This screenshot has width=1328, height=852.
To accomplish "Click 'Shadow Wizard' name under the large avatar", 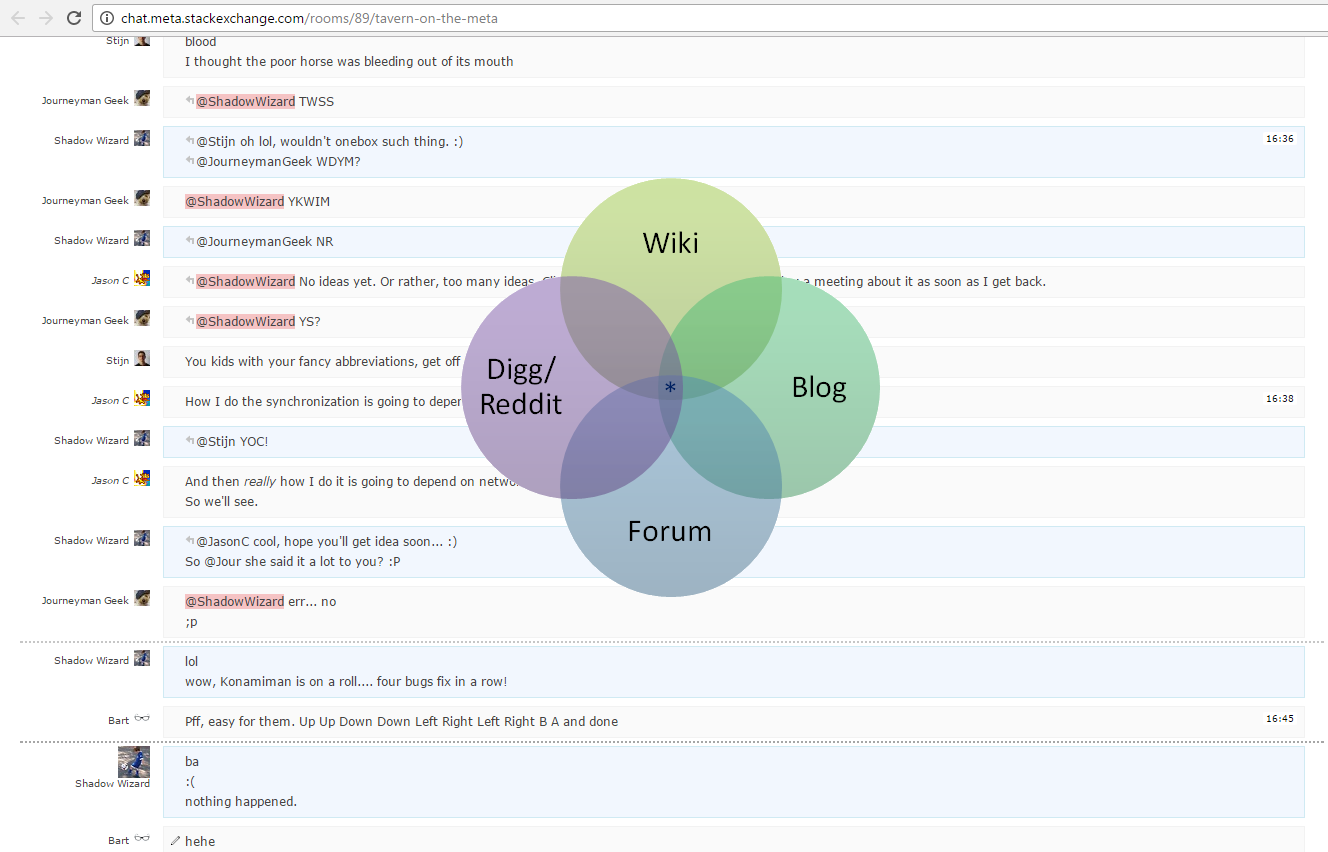I will (112, 784).
